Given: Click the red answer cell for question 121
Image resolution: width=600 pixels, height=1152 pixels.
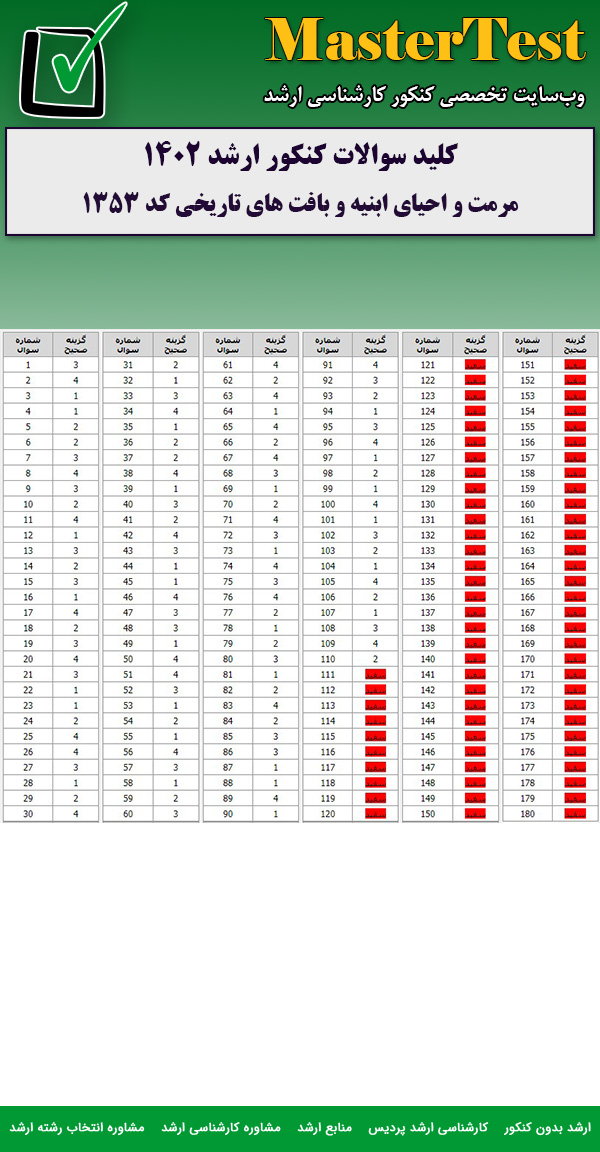Looking at the screenshot, I should (x=475, y=365).
